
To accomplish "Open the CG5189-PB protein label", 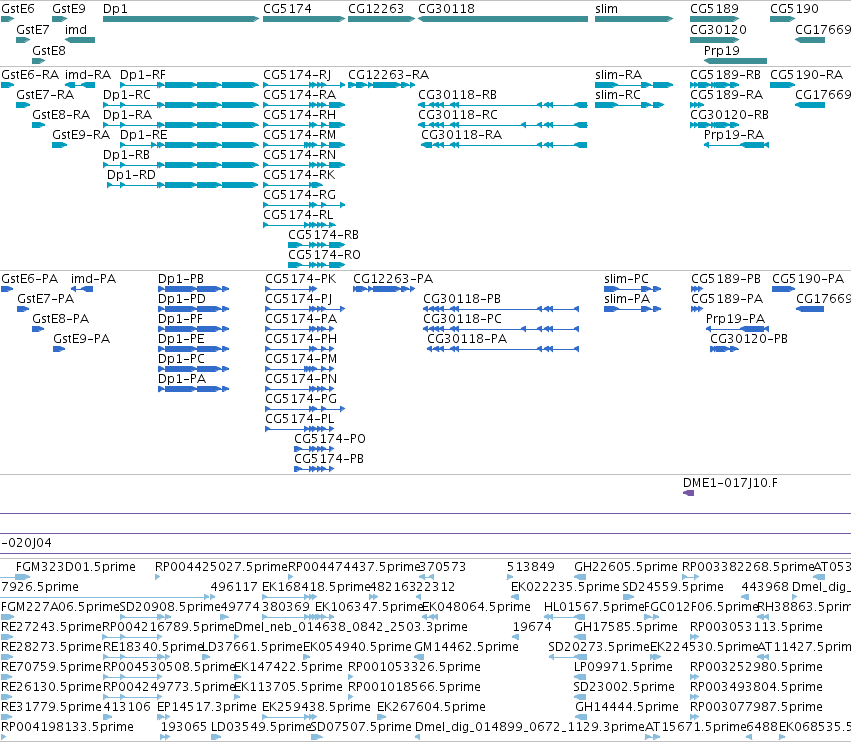I will click(x=726, y=278).
